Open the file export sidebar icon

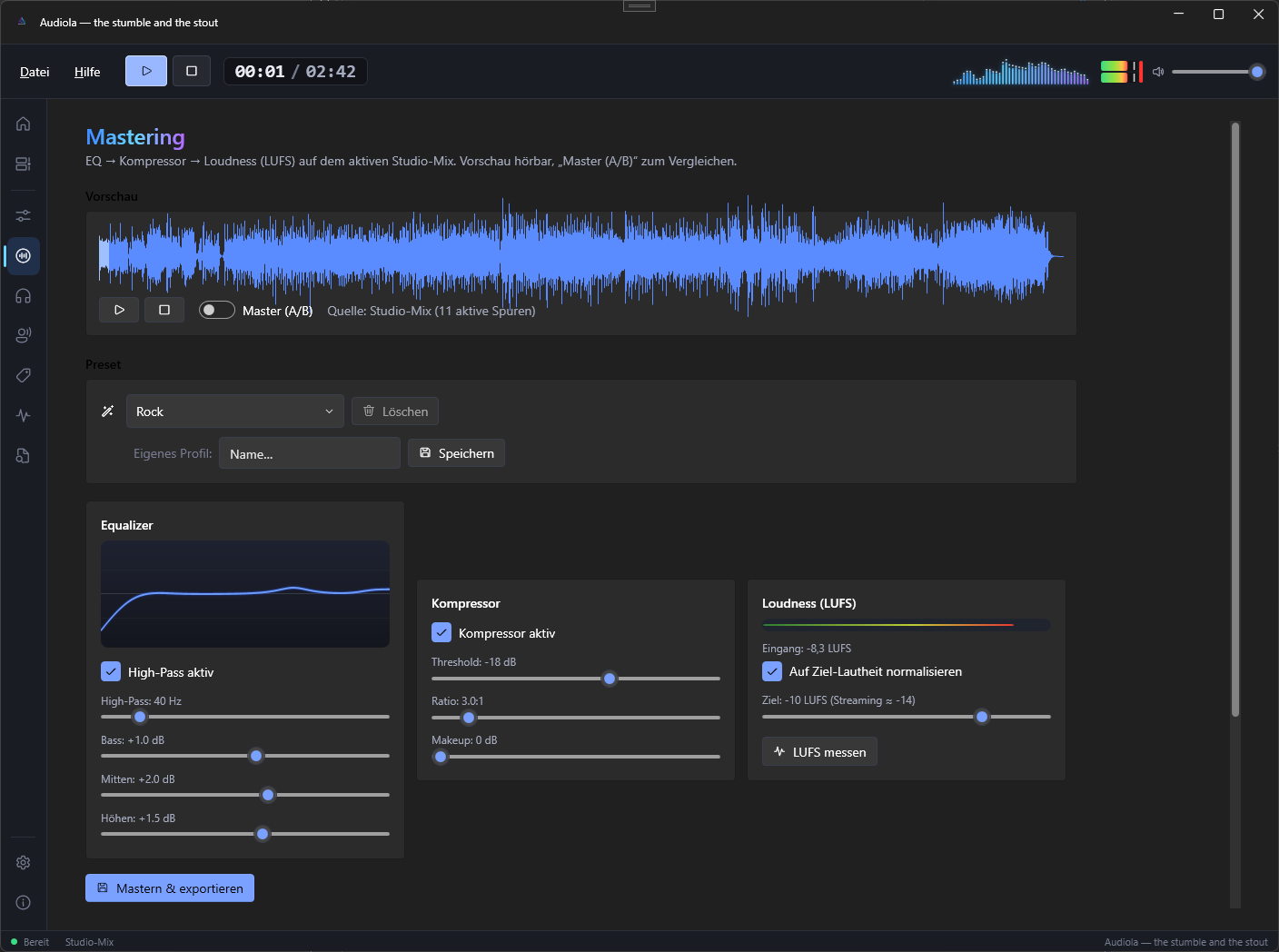click(24, 455)
